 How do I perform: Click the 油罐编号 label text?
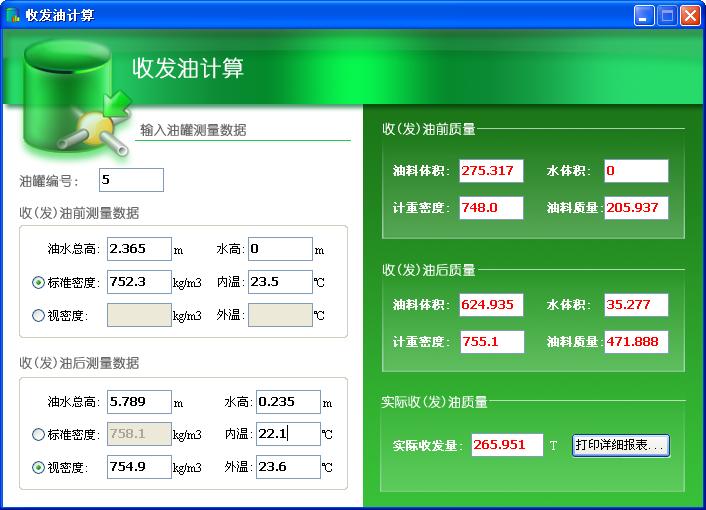coord(49,181)
